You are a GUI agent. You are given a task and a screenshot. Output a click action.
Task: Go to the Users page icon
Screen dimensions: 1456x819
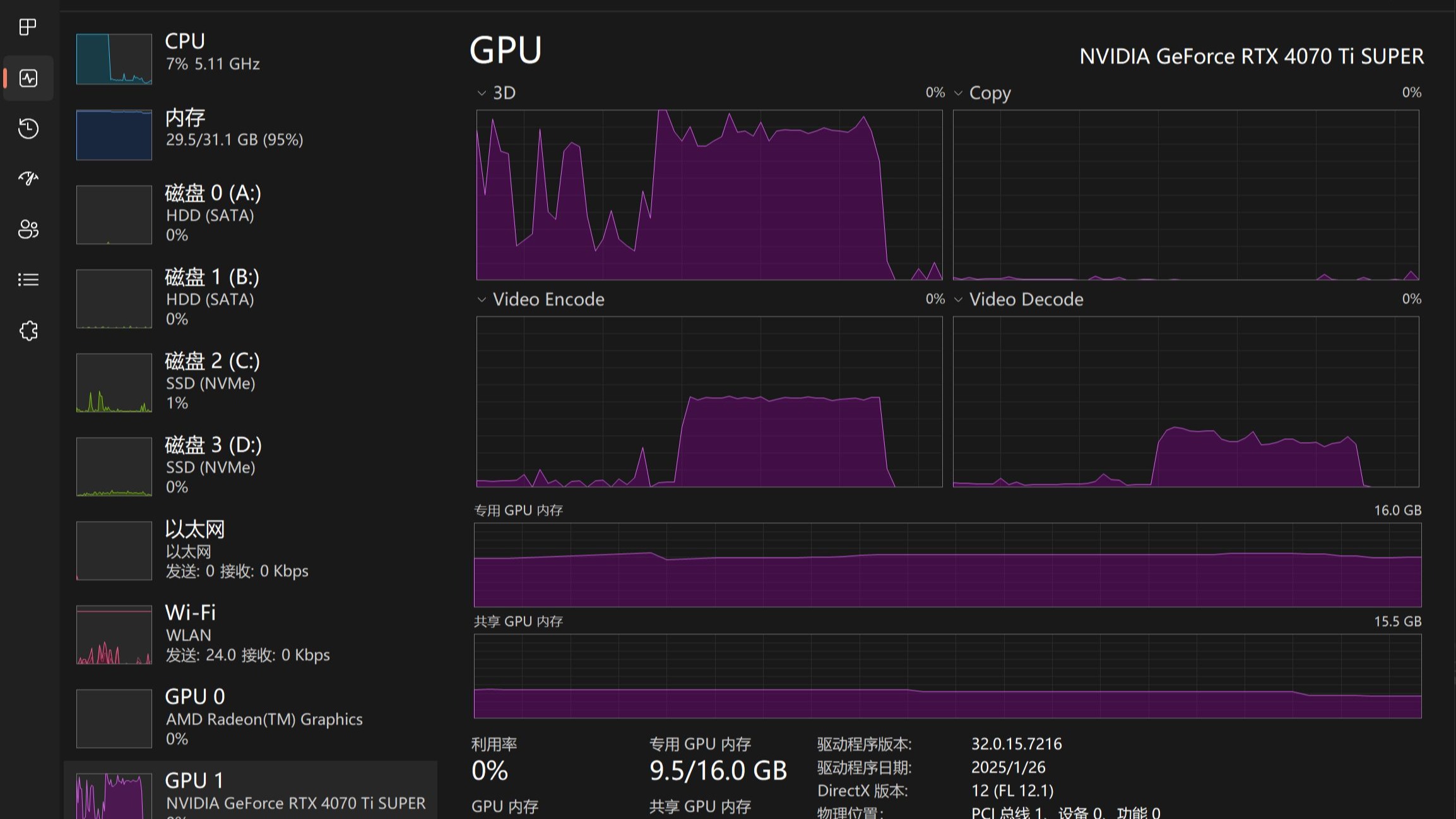(28, 229)
